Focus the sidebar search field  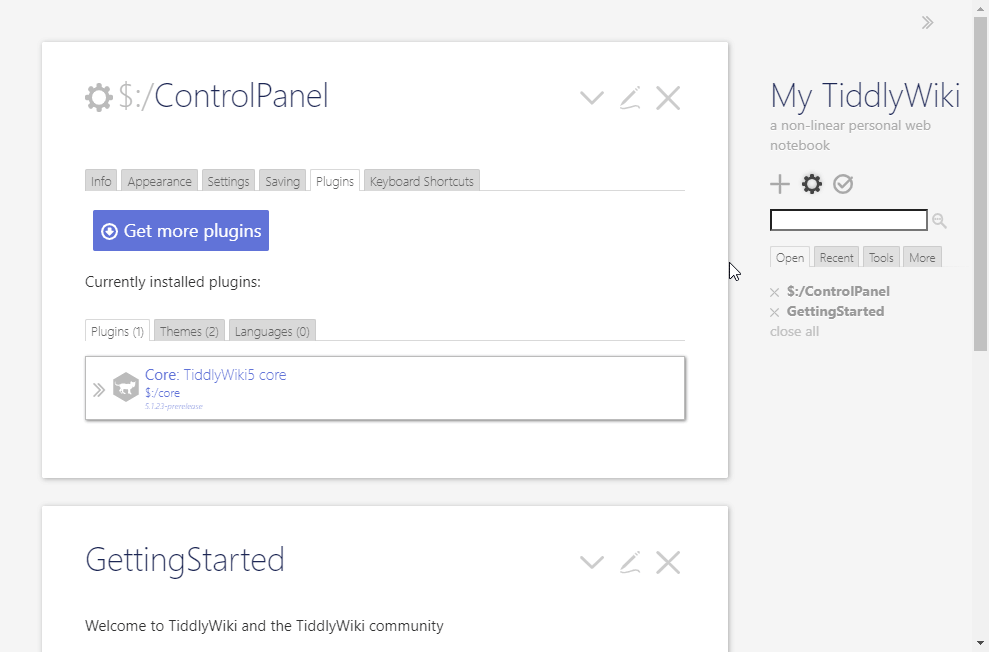tap(848, 220)
